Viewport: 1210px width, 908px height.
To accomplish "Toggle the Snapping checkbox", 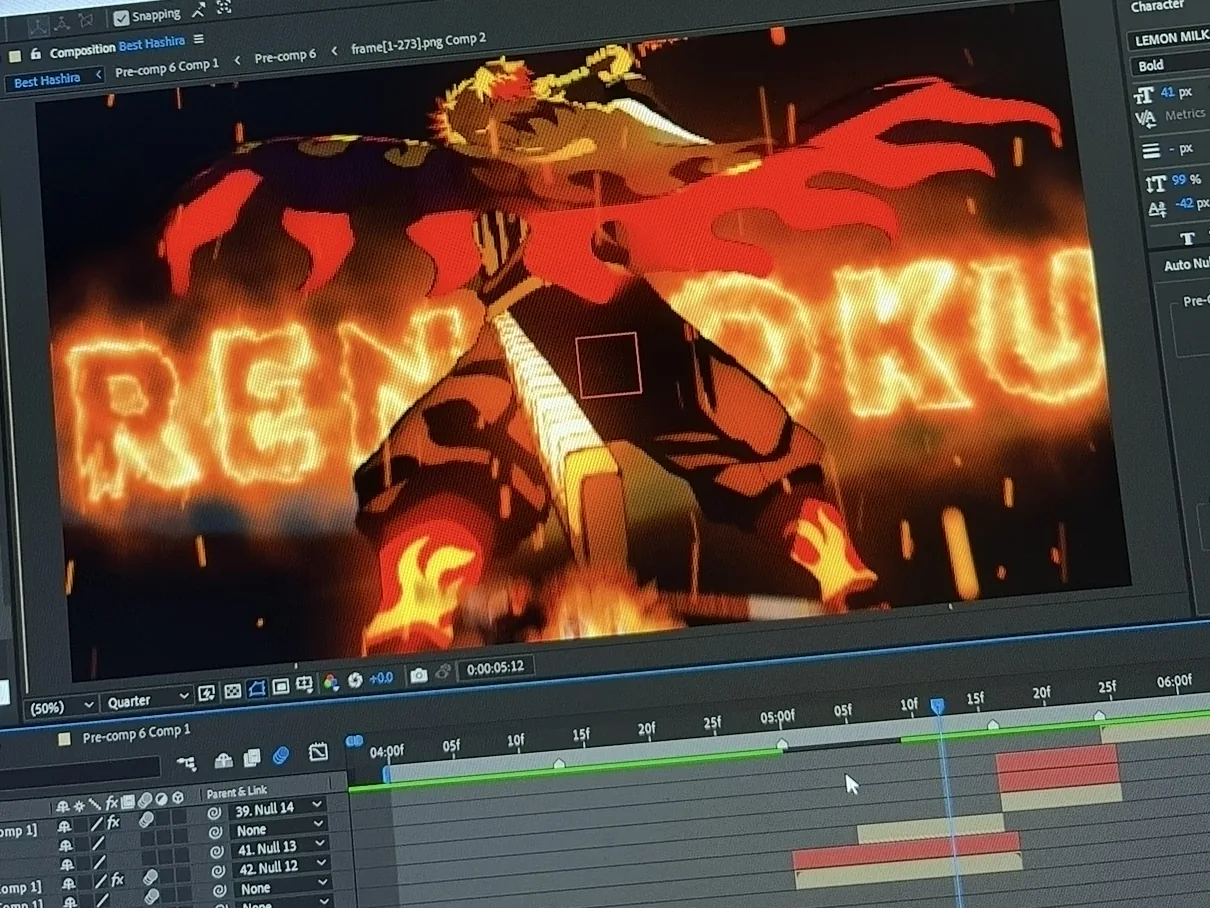I will (122, 17).
